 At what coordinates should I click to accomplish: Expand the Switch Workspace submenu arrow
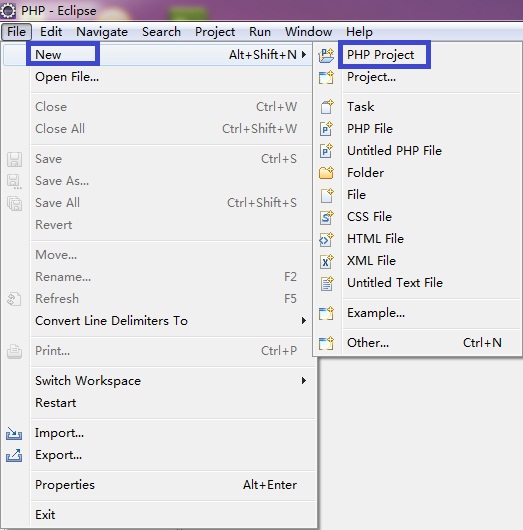(x=304, y=381)
